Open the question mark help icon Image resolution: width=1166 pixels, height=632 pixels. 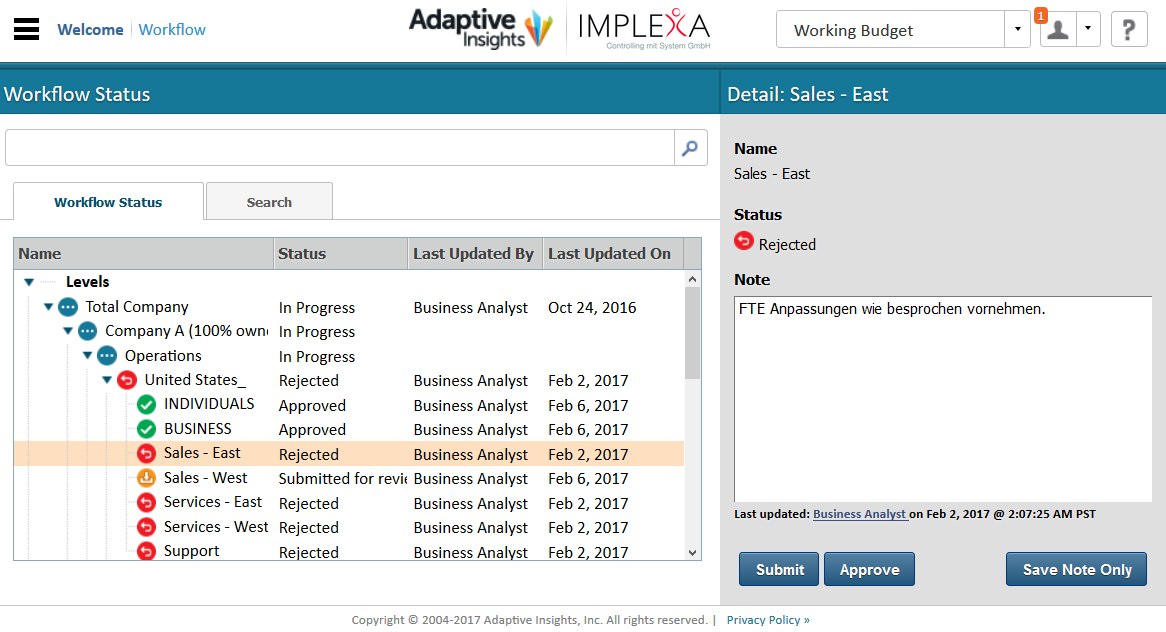click(1129, 29)
